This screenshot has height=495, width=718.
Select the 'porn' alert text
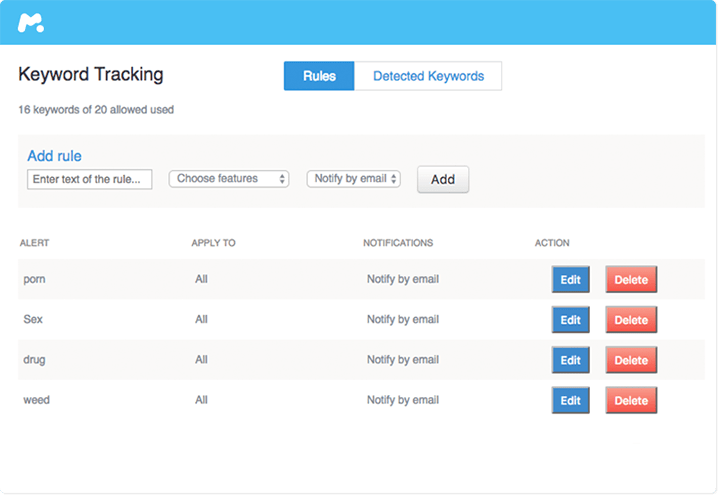34,279
